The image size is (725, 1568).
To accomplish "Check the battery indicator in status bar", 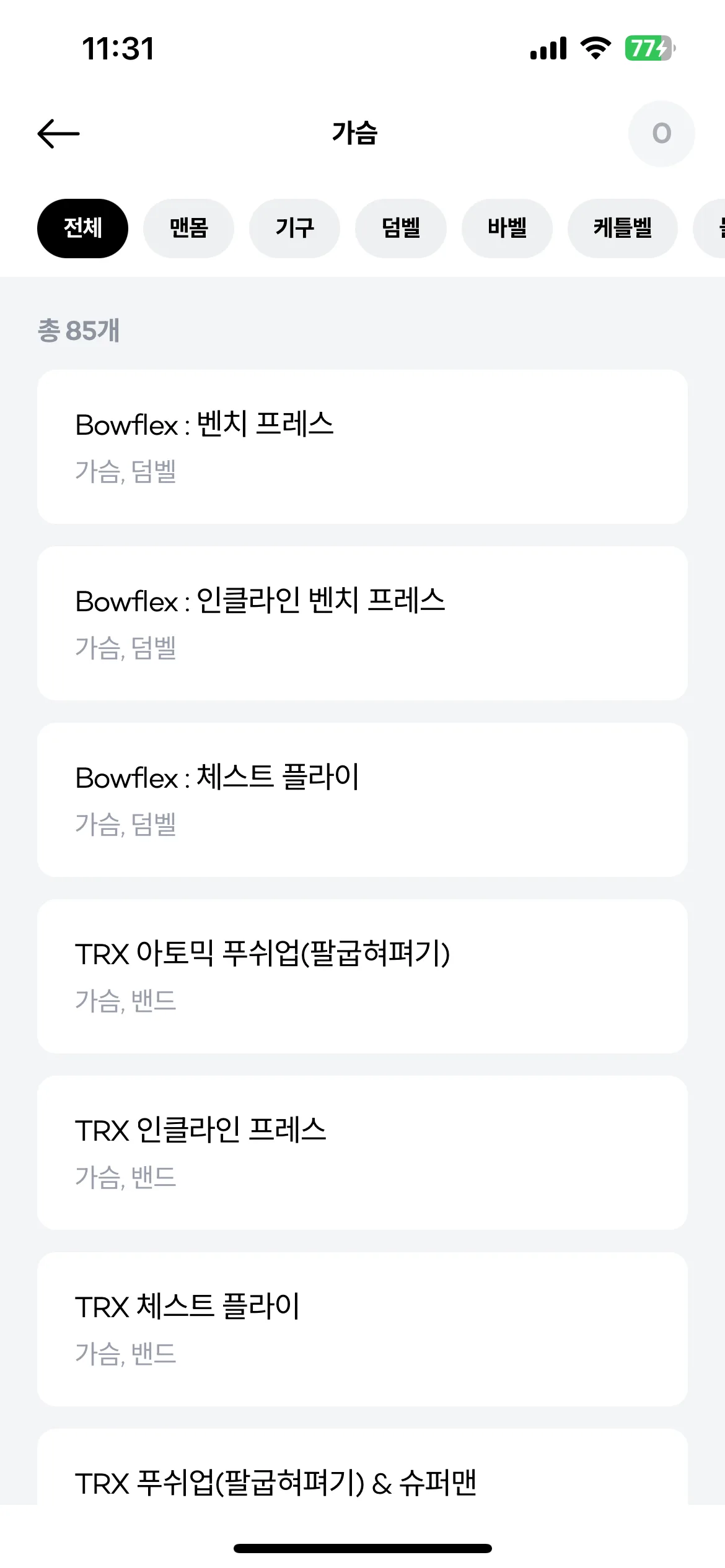I will pos(649,48).
